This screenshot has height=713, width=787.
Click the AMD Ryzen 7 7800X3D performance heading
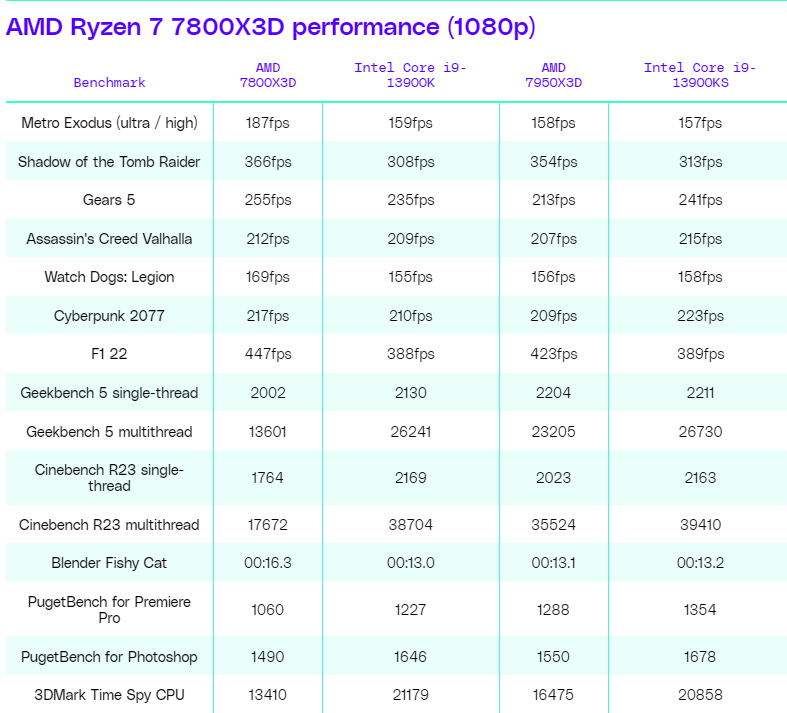tap(271, 27)
